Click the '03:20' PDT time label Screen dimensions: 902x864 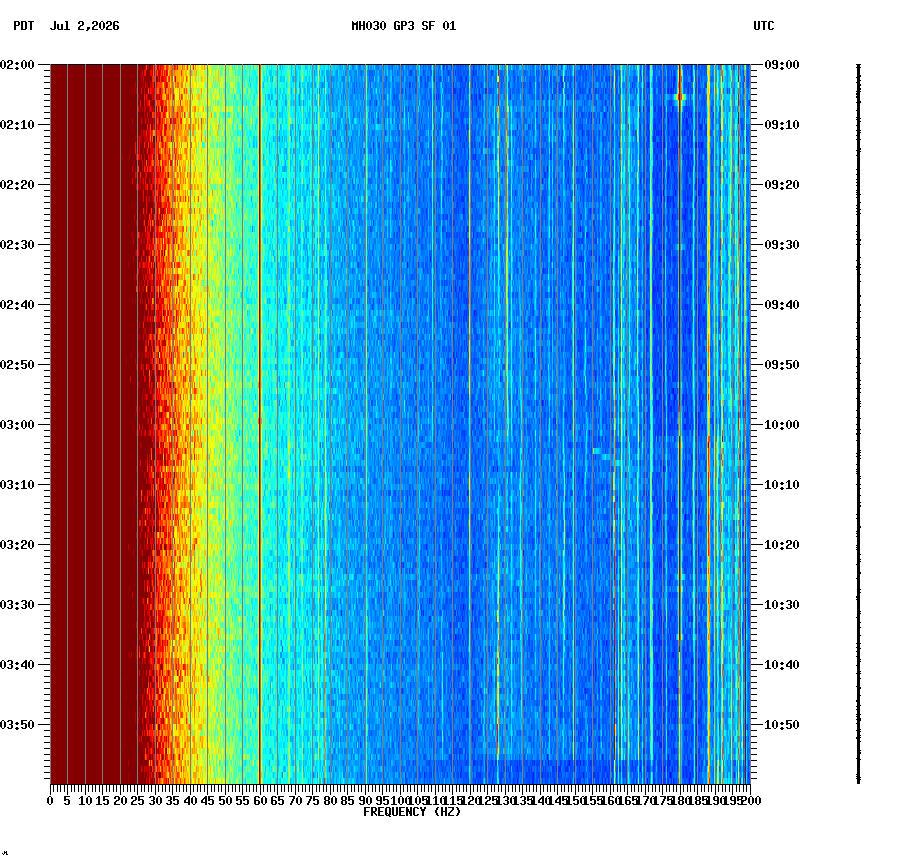17,544
